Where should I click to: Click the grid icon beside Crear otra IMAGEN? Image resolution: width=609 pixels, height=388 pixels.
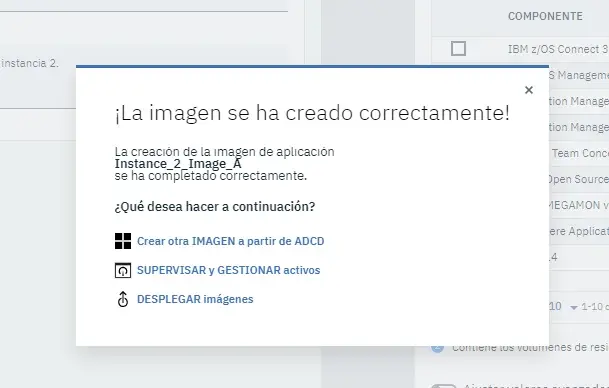pyautogui.click(x=123, y=241)
